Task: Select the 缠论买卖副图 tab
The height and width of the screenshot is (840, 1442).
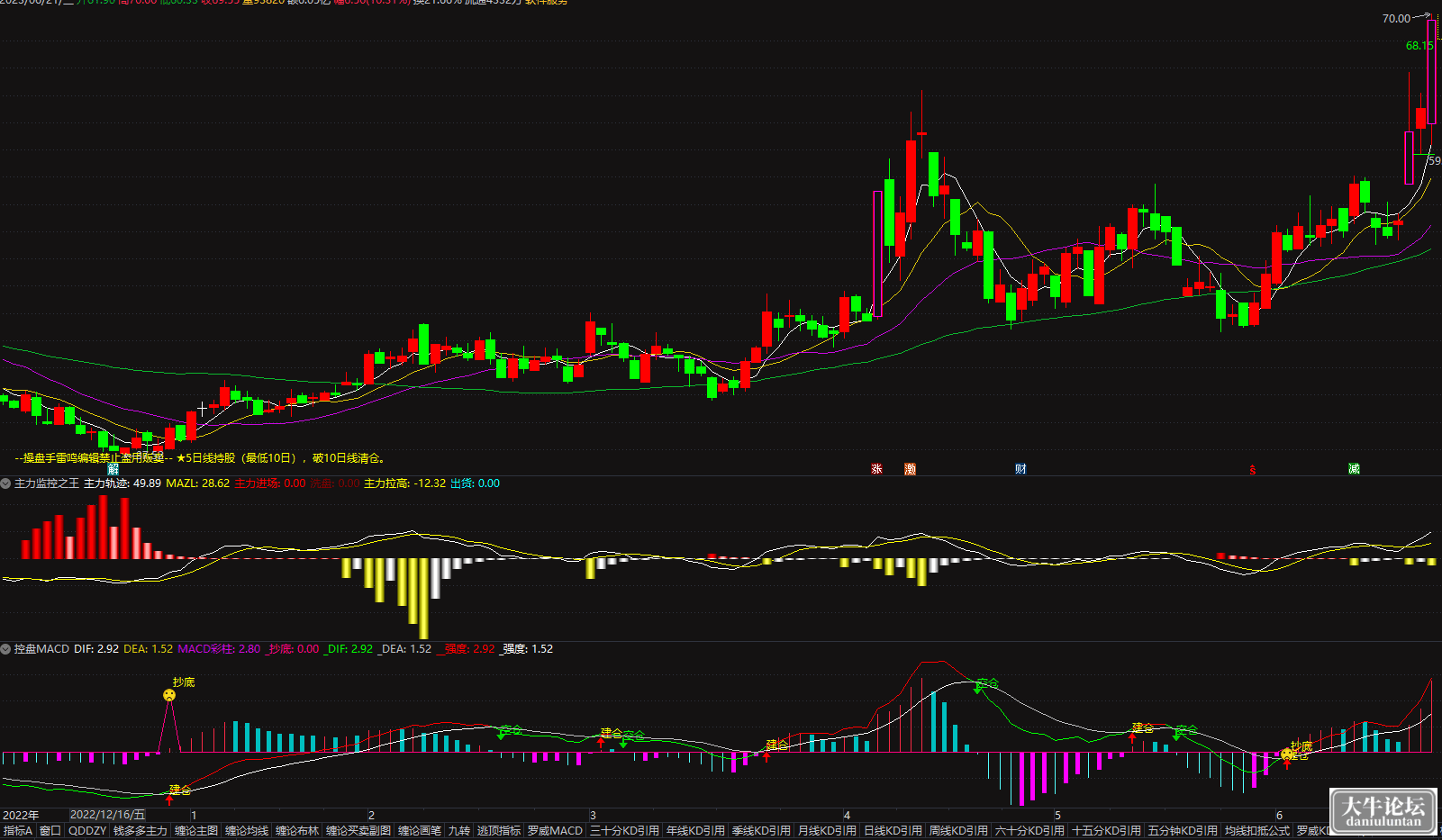Action: tap(358, 831)
